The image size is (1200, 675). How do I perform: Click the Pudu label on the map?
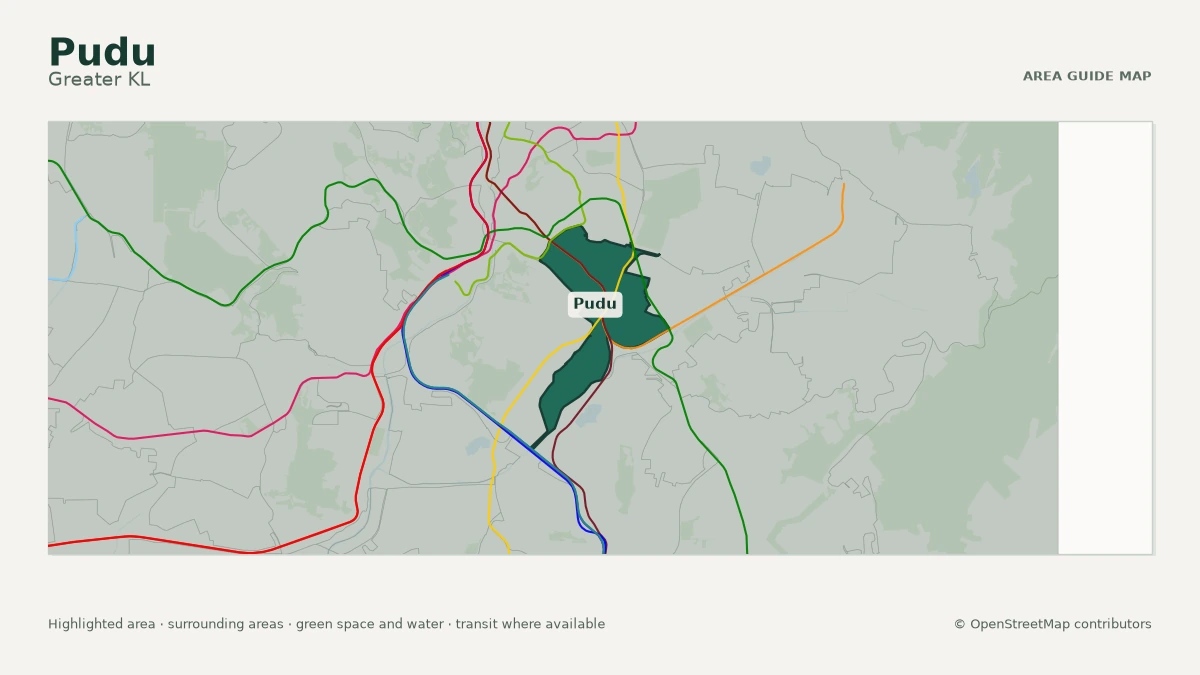point(595,304)
